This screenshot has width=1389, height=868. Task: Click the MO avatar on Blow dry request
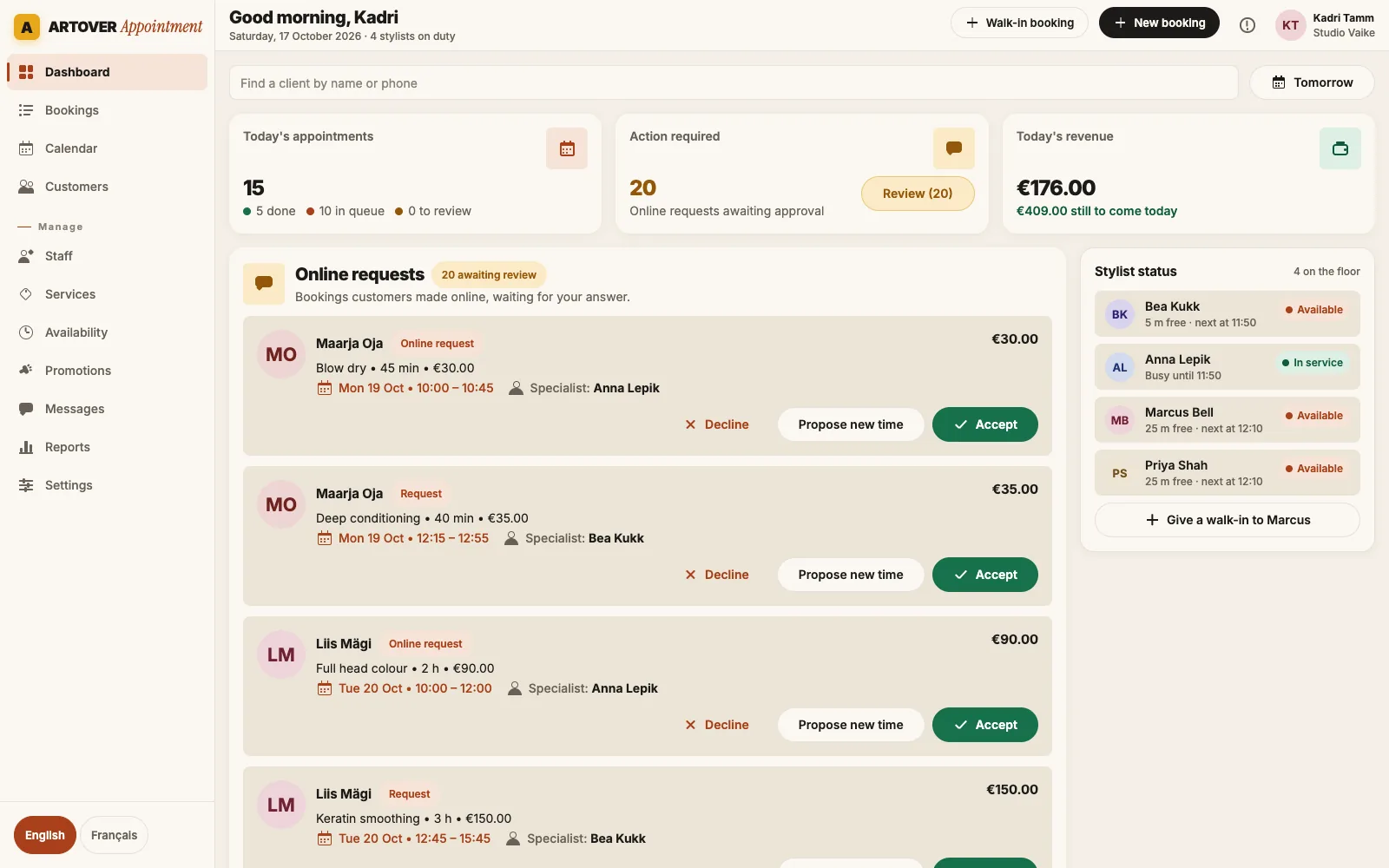point(281,354)
